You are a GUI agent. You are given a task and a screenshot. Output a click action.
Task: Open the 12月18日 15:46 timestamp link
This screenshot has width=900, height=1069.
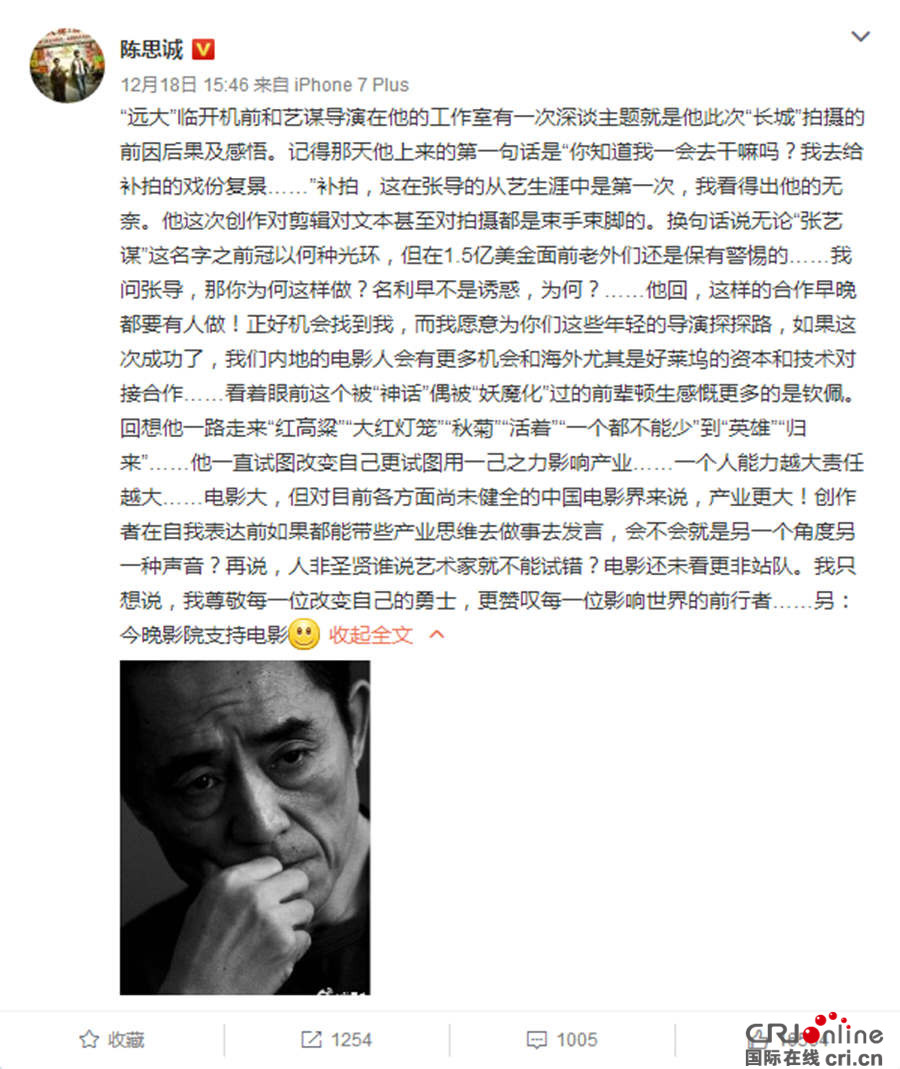click(185, 85)
